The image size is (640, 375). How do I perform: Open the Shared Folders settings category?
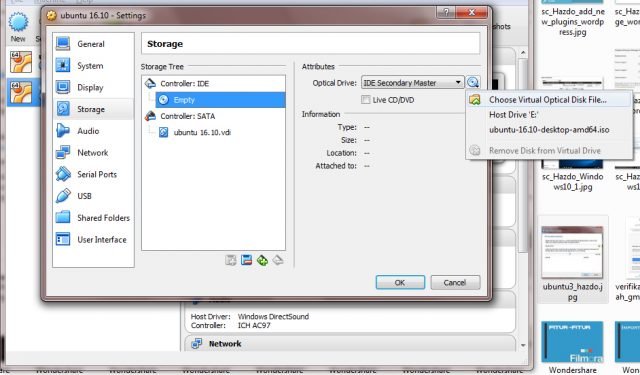(x=93, y=217)
